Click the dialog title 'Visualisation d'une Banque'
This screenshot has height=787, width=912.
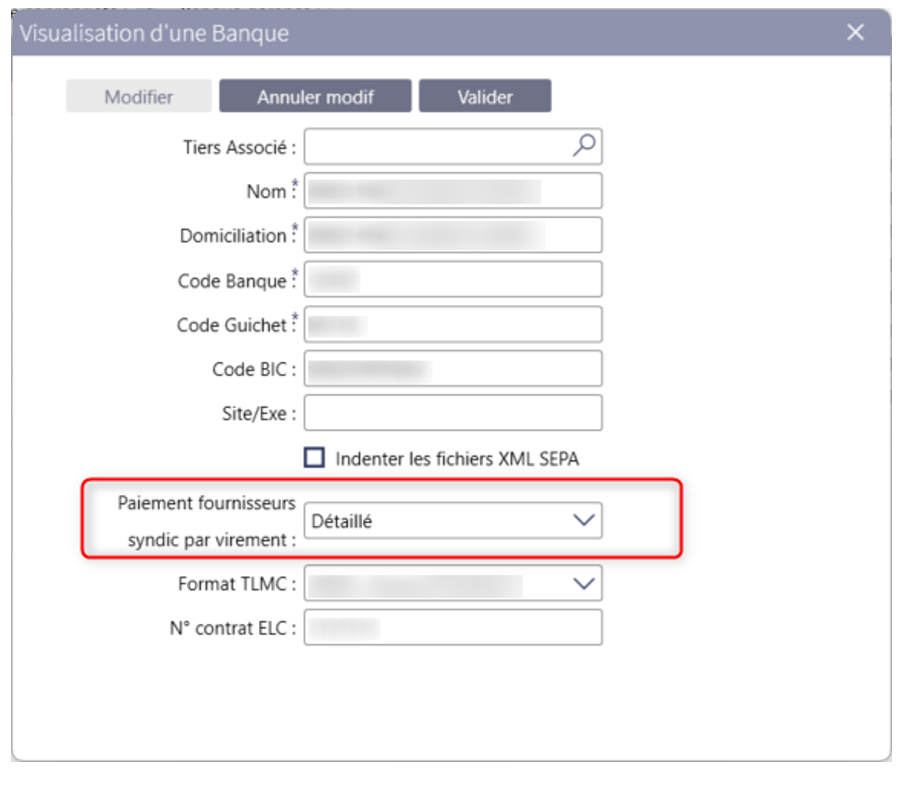(154, 33)
